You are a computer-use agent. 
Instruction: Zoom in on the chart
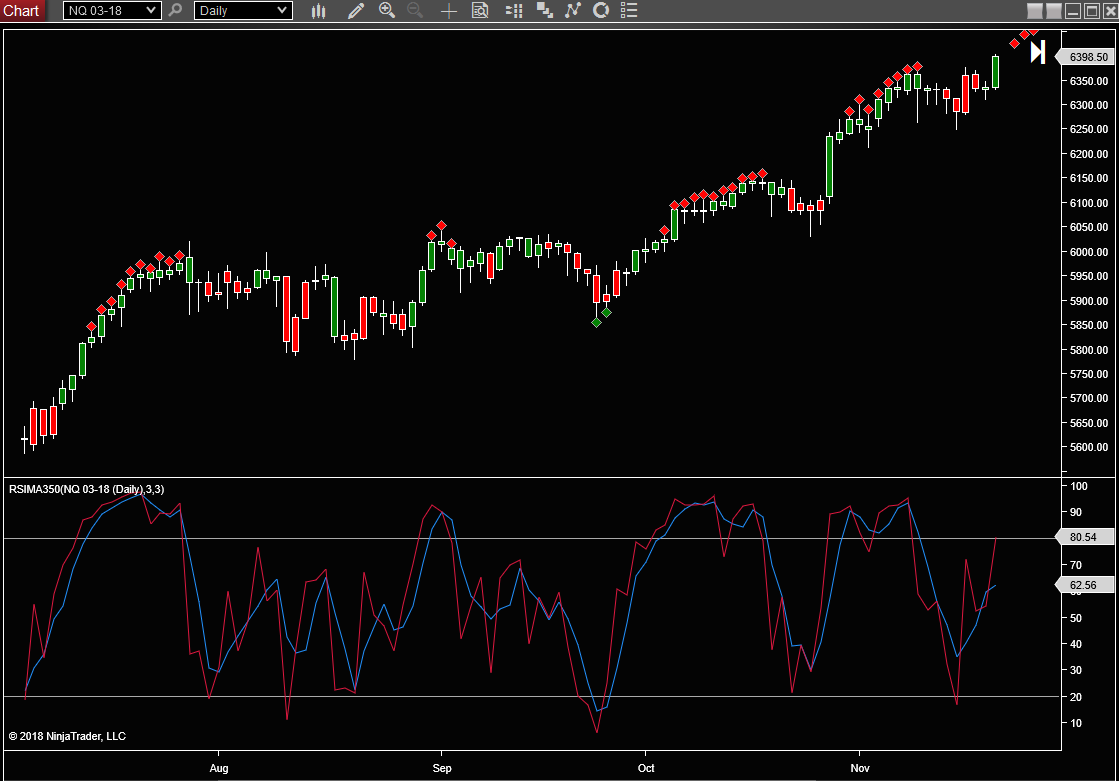tap(387, 10)
